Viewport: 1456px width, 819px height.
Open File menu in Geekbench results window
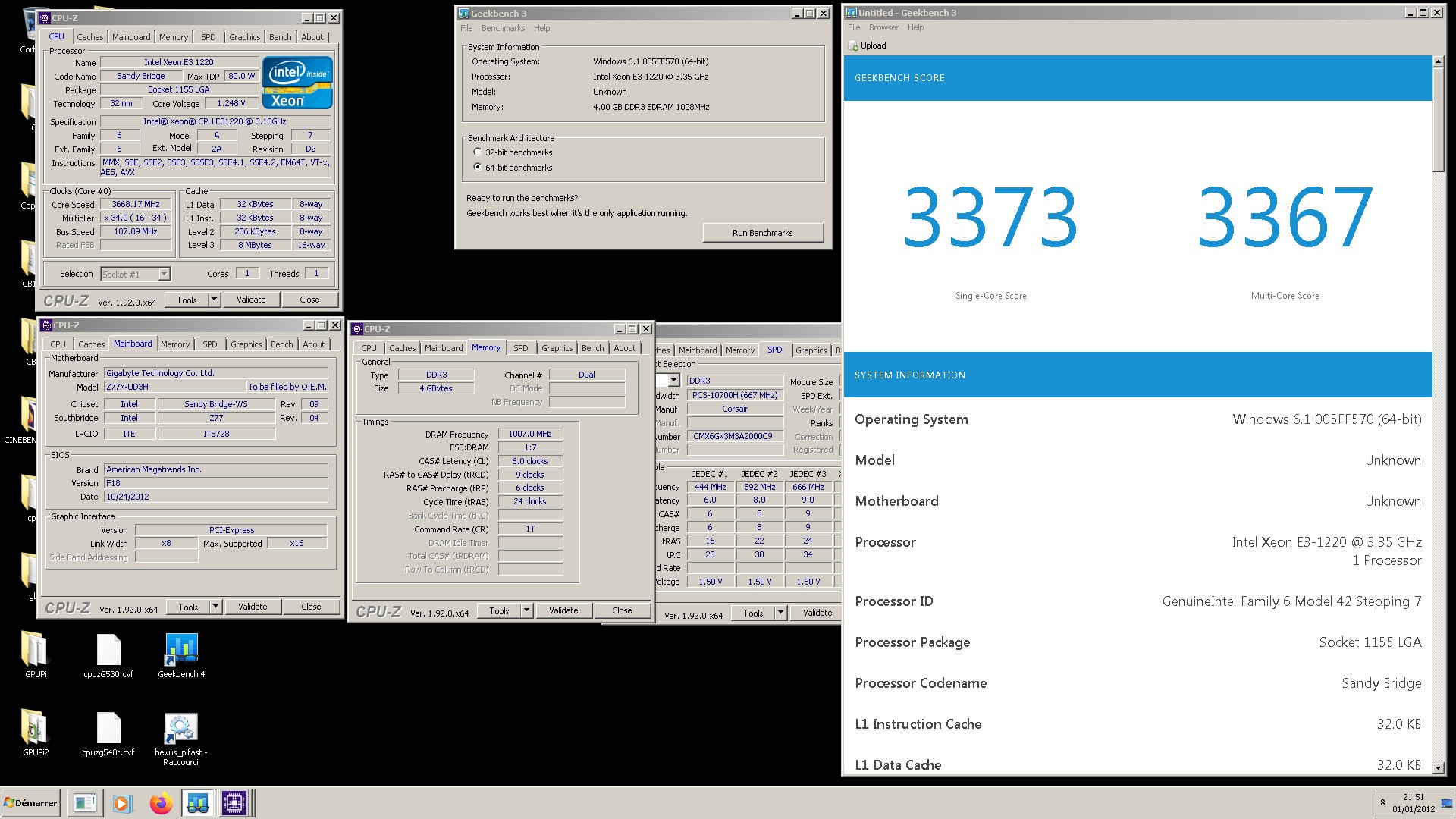pos(854,27)
